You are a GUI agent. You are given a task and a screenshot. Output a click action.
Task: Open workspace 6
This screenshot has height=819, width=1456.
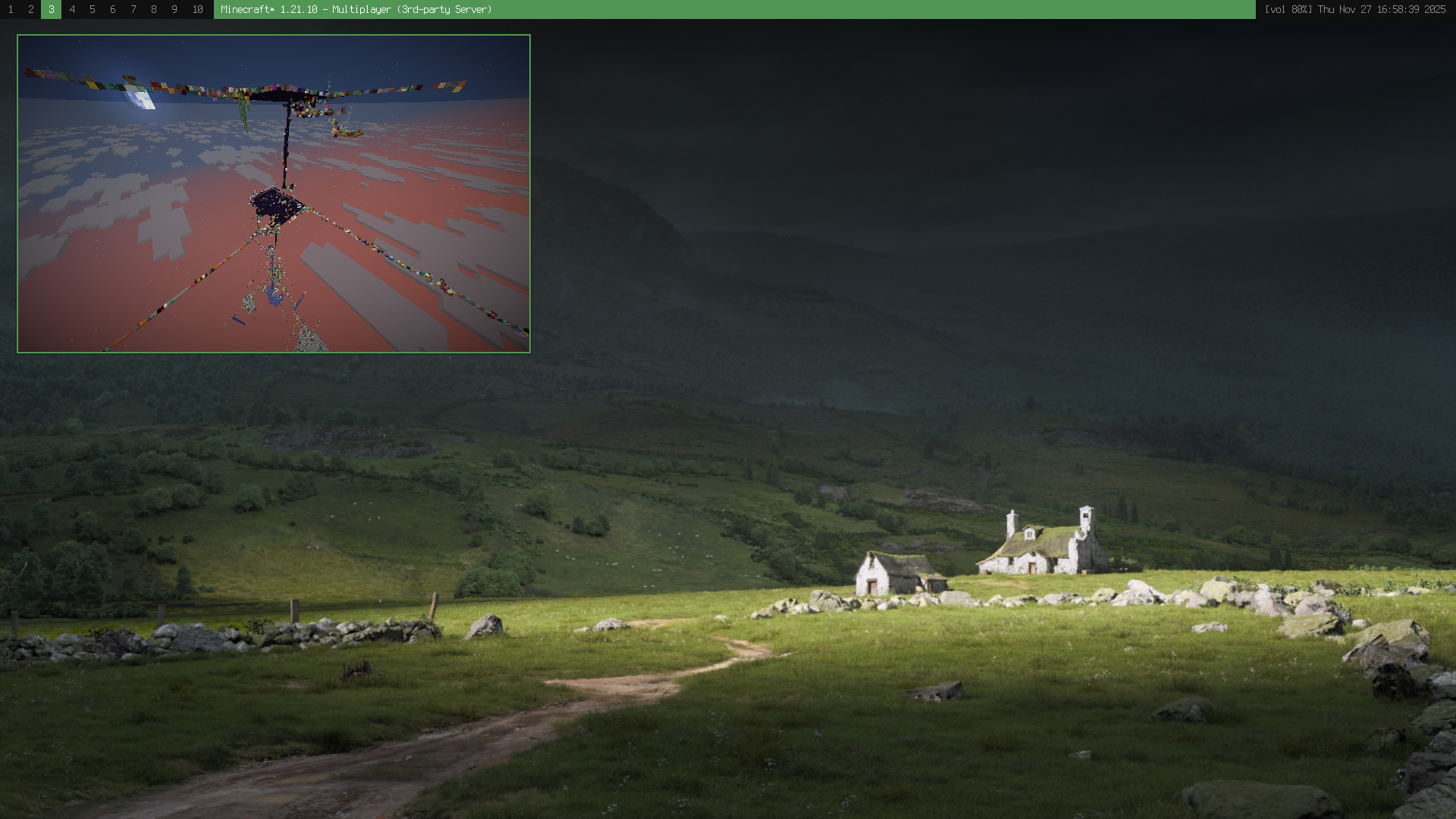tap(113, 9)
